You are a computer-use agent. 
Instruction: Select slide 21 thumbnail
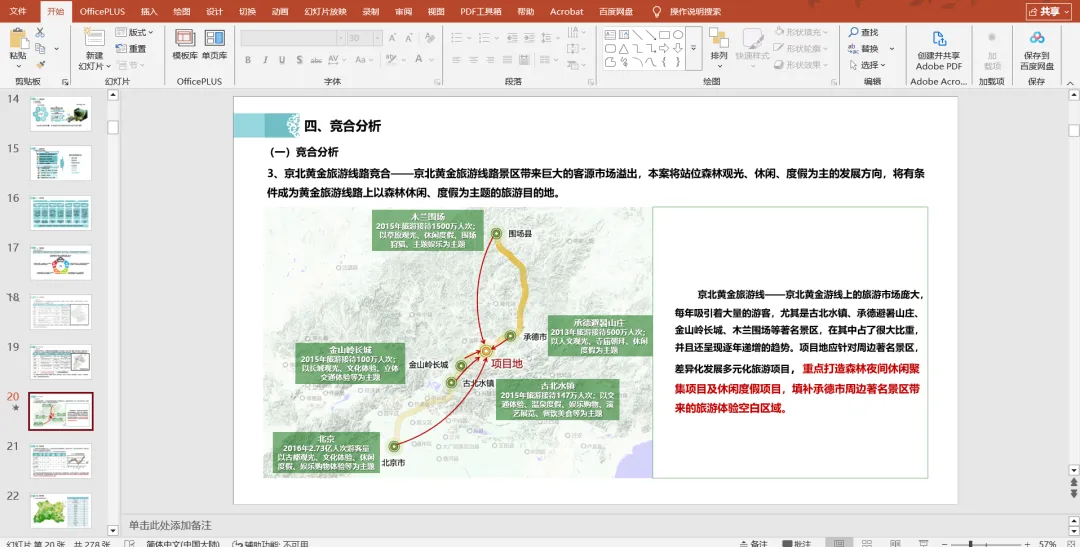click(61, 461)
